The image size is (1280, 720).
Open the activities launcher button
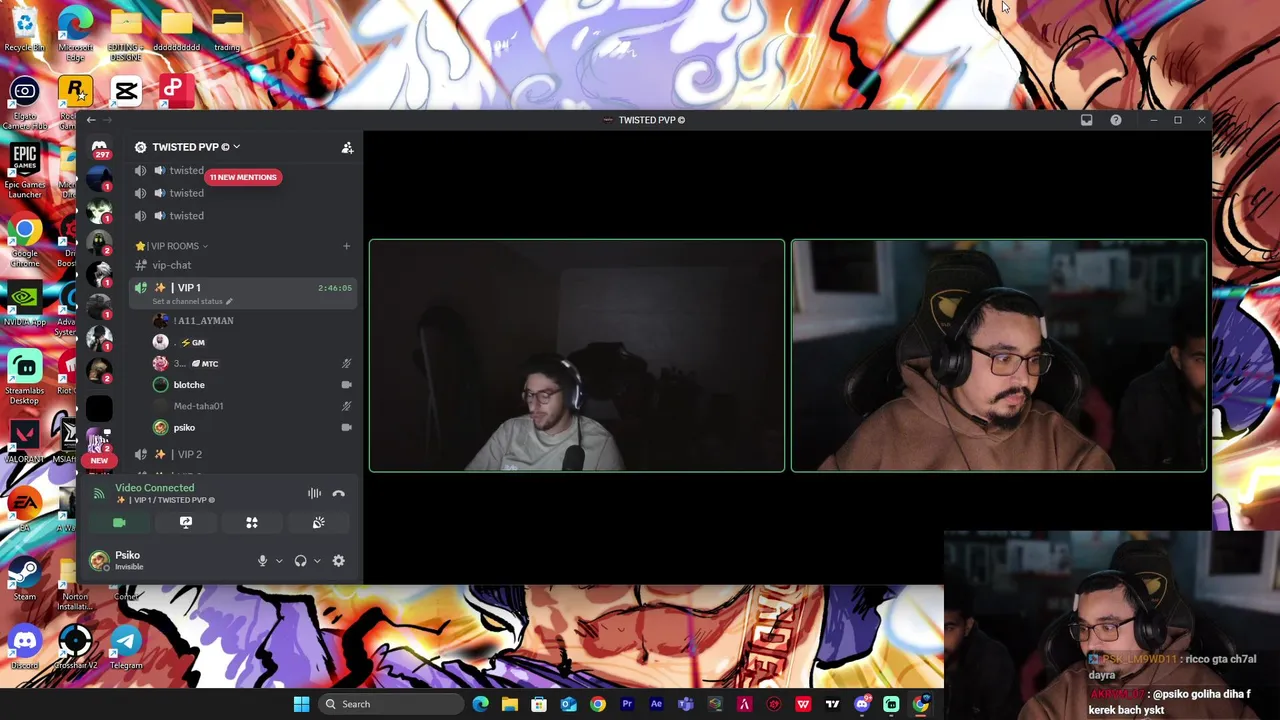coord(252,522)
